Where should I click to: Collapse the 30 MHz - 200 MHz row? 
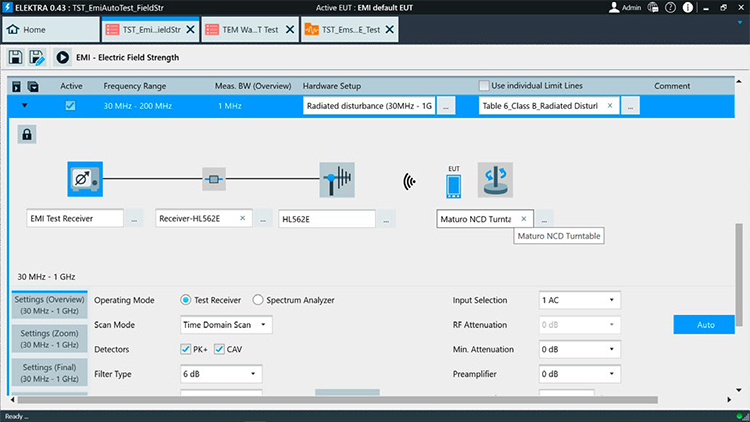[25, 105]
